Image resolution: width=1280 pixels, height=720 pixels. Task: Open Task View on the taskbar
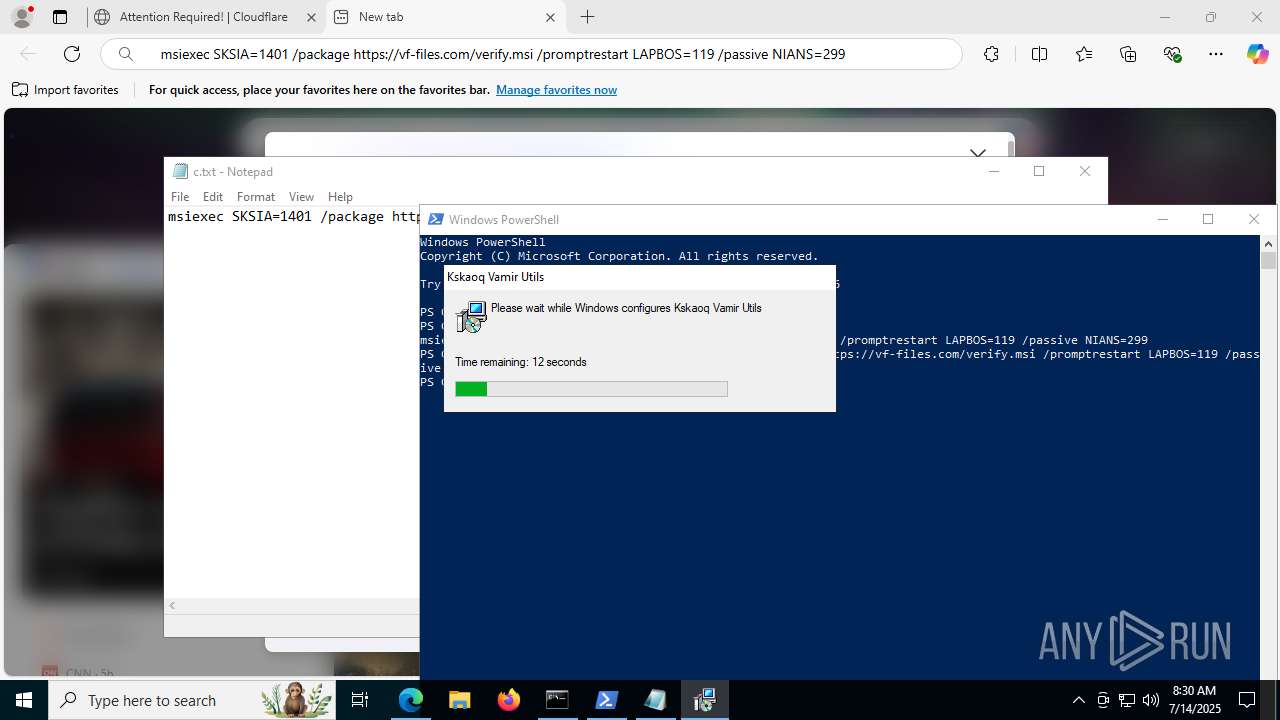point(360,700)
